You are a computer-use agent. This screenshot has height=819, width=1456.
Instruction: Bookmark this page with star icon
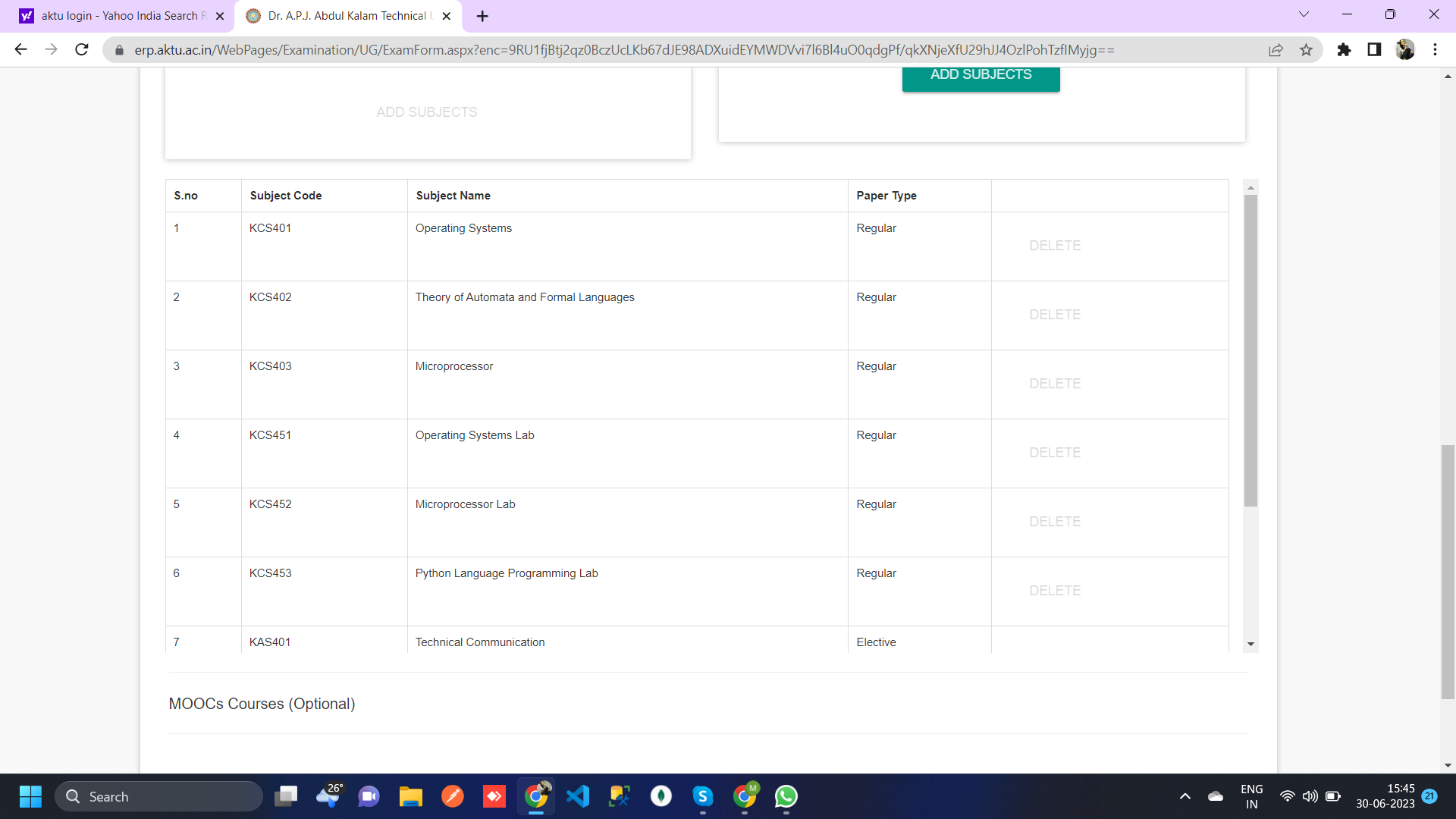pyautogui.click(x=1306, y=50)
